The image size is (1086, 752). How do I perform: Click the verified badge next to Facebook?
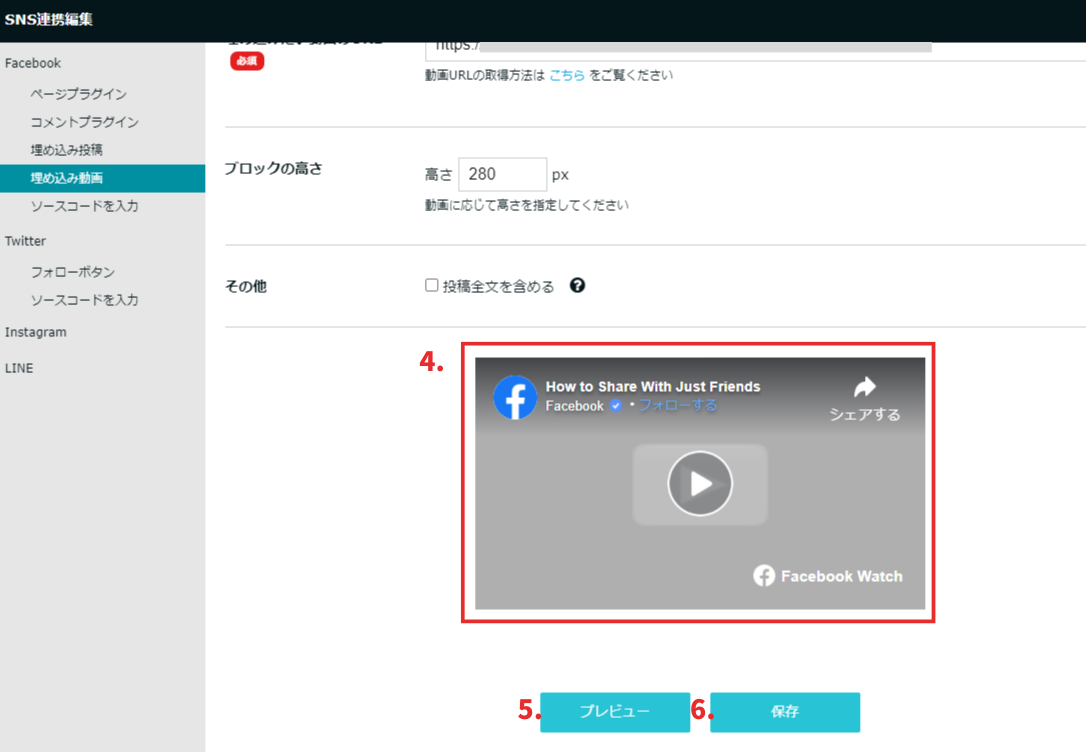coord(615,406)
